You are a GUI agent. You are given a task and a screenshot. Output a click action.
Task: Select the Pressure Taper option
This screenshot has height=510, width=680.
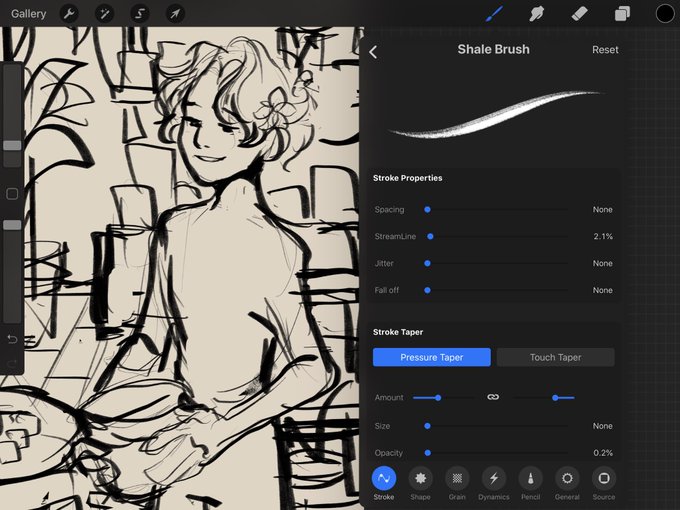tap(432, 357)
